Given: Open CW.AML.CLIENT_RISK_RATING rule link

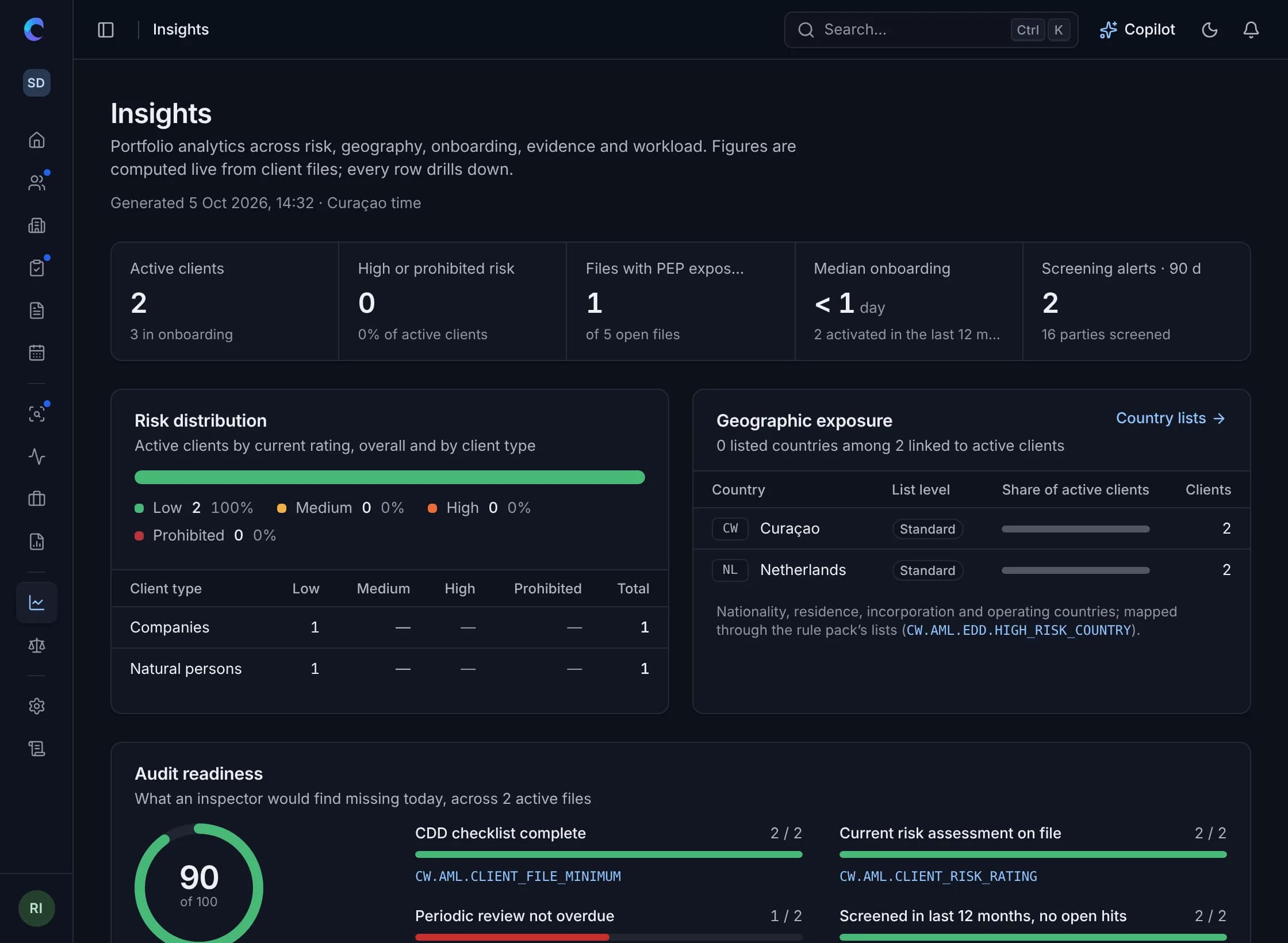Looking at the screenshot, I should tap(938, 876).
